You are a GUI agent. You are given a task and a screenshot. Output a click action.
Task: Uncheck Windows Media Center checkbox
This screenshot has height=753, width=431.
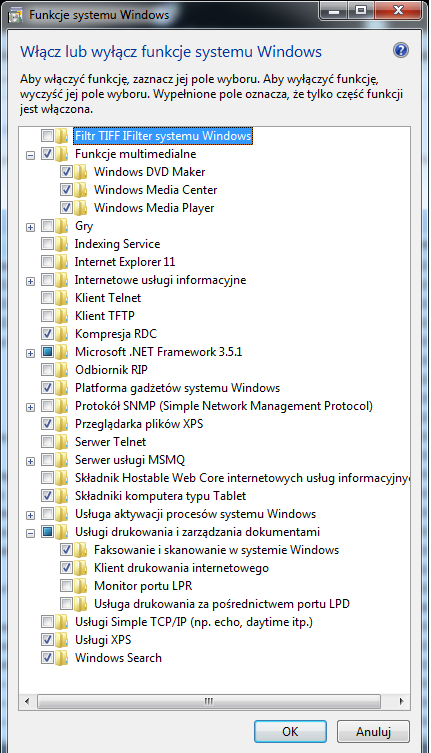tap(66, 190)
